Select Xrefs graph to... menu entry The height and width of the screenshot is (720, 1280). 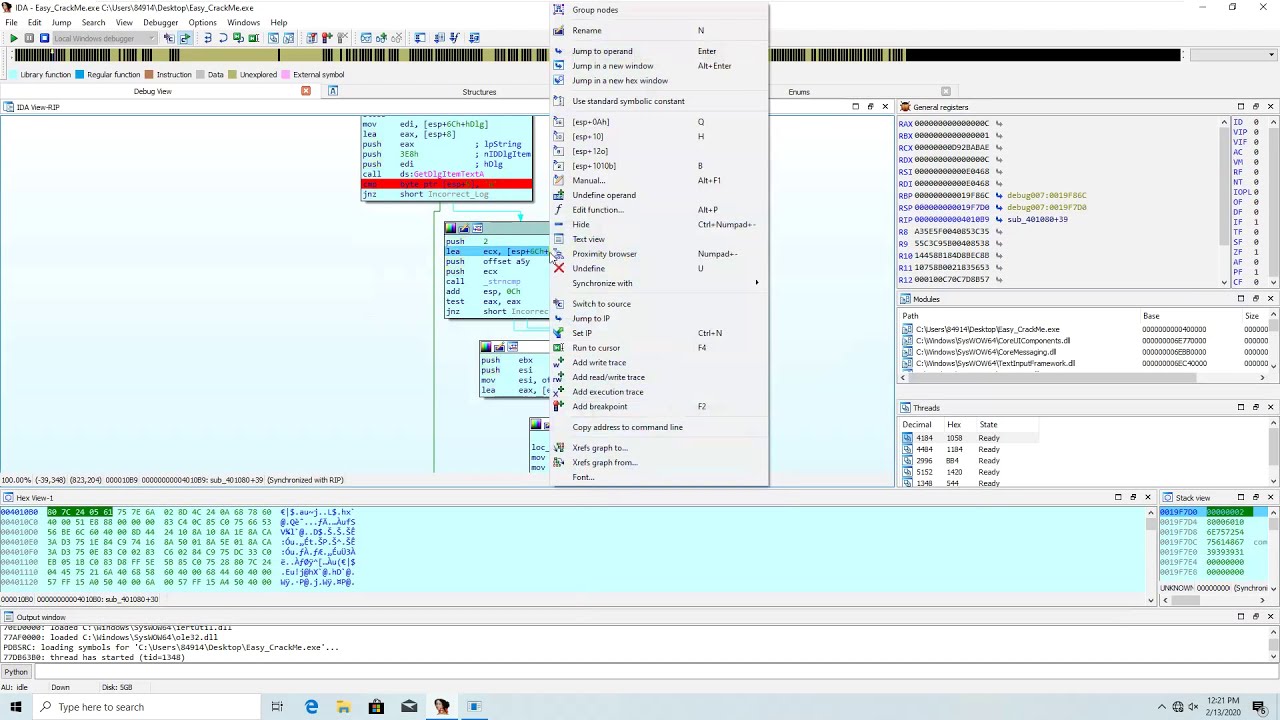[x=660, y=448]
